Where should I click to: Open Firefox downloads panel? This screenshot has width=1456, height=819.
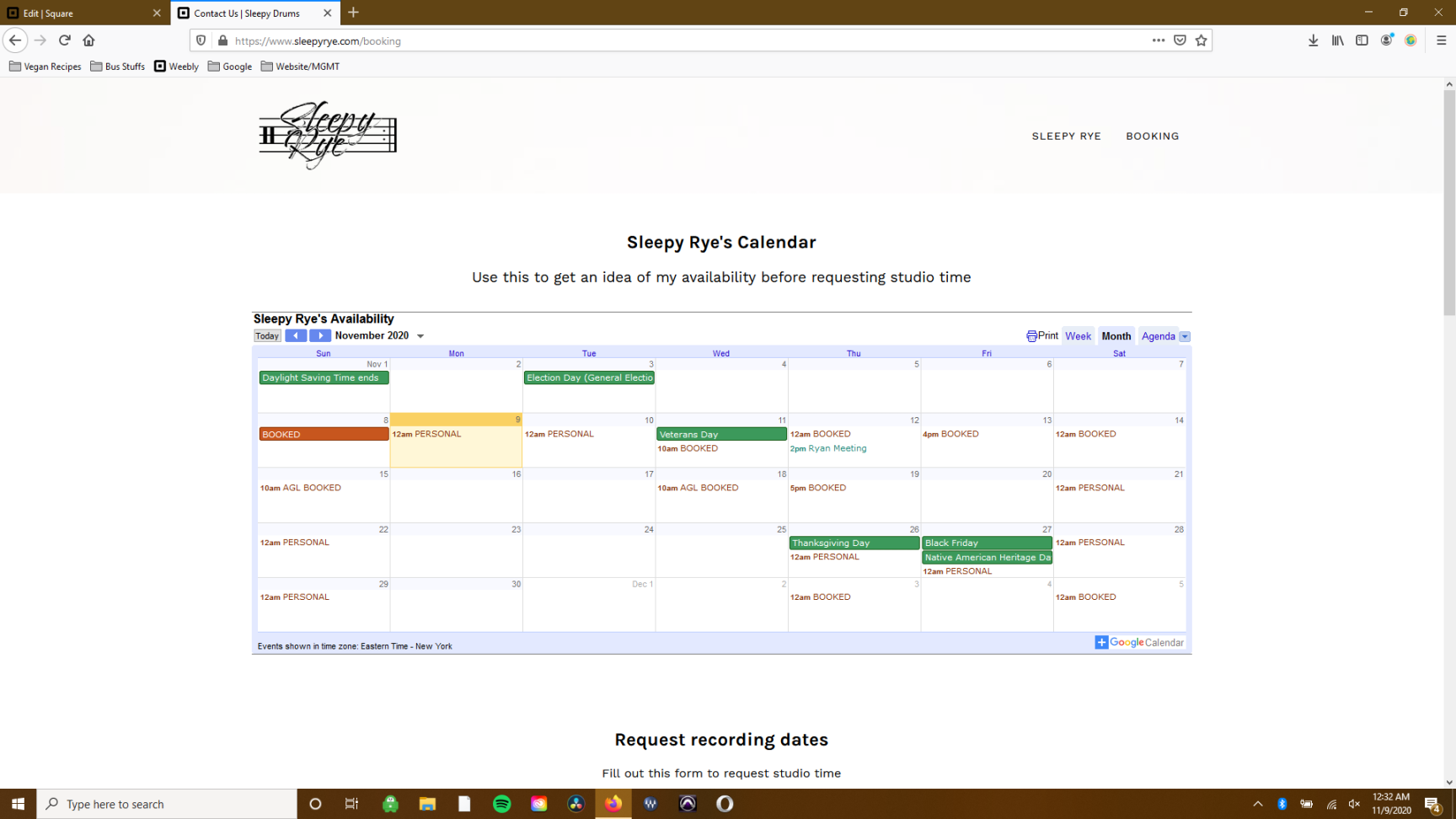point(1313,40)
